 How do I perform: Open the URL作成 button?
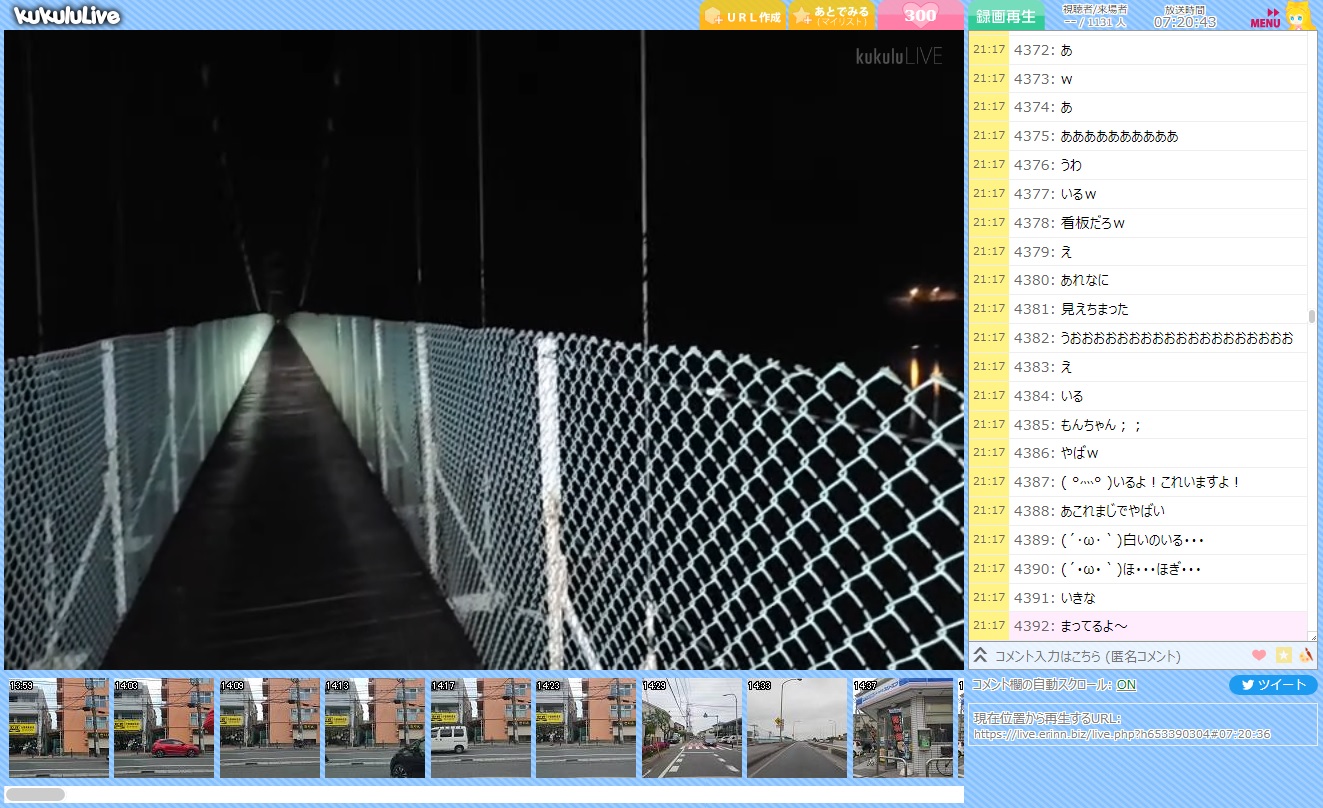[742, 16]
